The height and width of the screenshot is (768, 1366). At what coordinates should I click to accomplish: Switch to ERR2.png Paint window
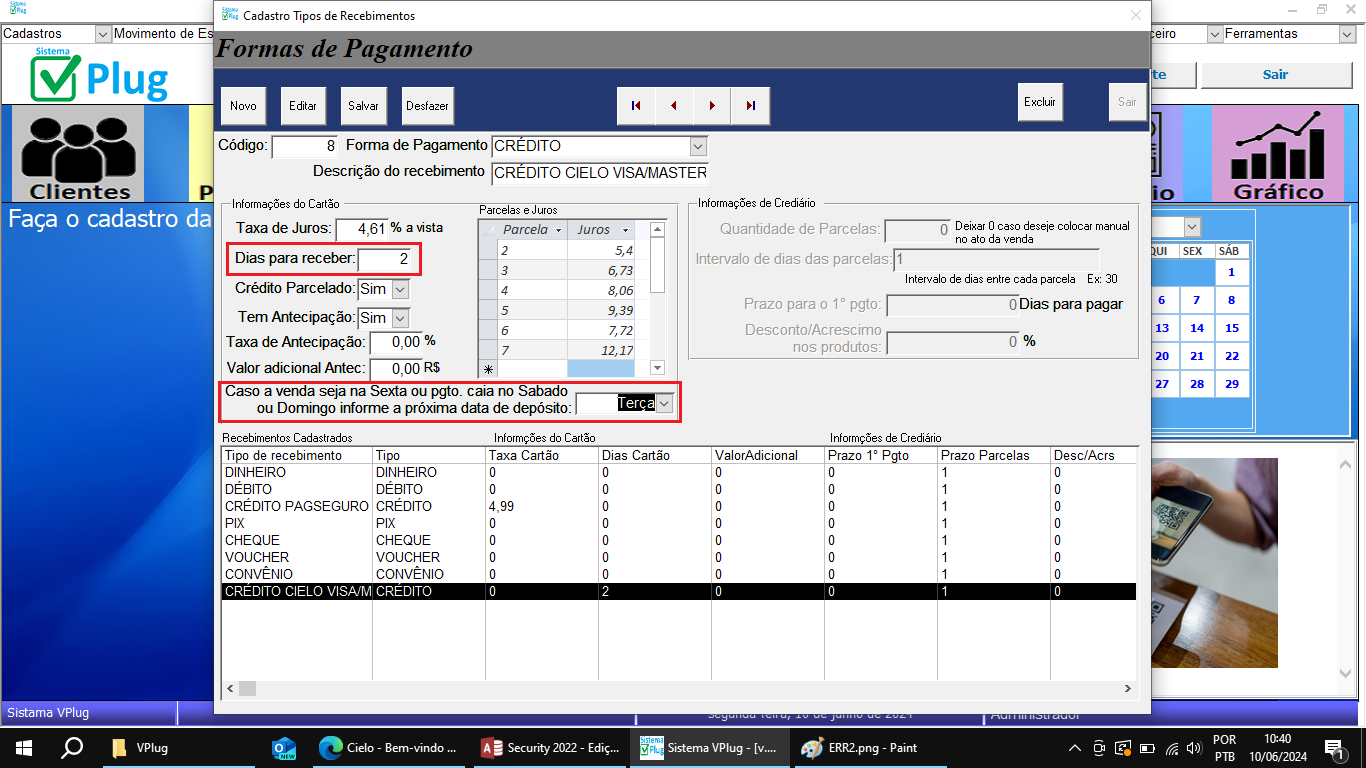[x=861, y=747]
